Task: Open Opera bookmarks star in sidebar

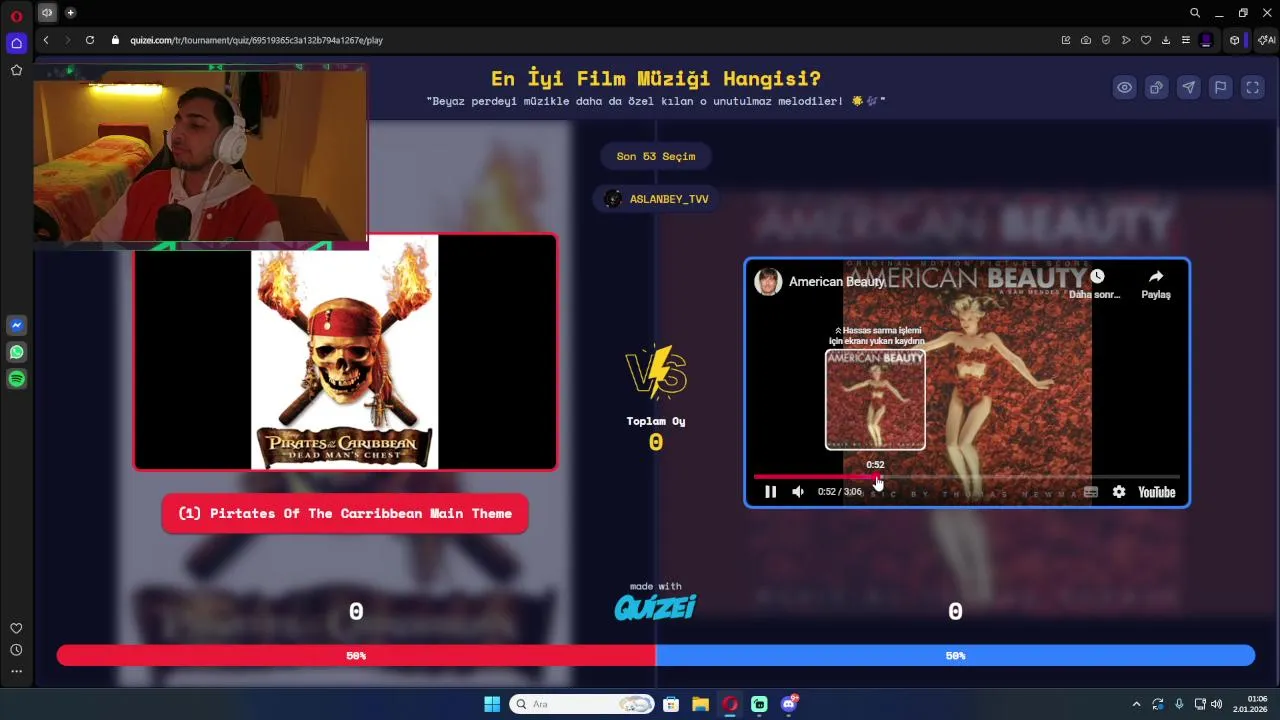Action: [x=16, y=70]
